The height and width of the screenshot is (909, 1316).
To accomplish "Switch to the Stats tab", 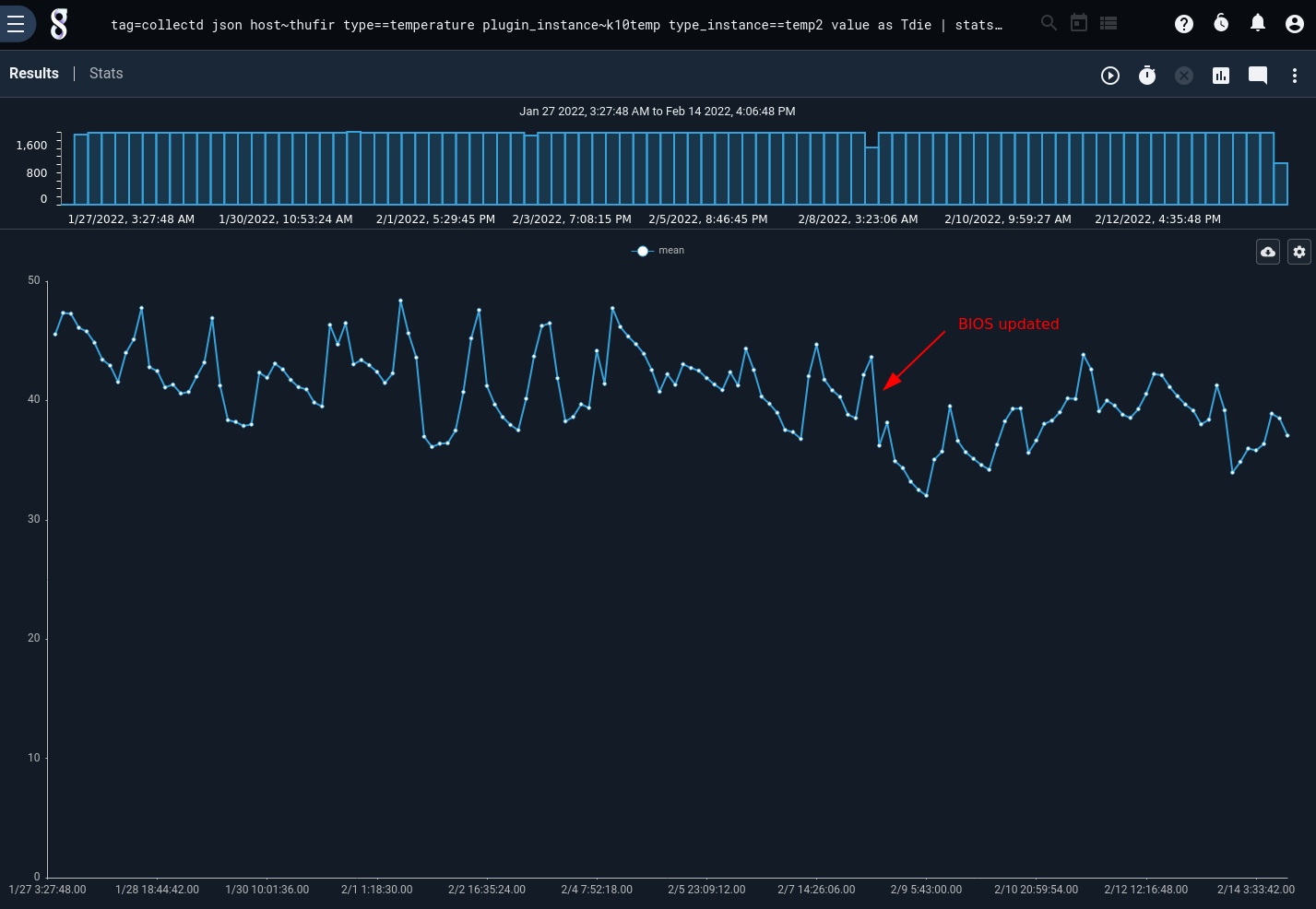I will pos(106,74).
